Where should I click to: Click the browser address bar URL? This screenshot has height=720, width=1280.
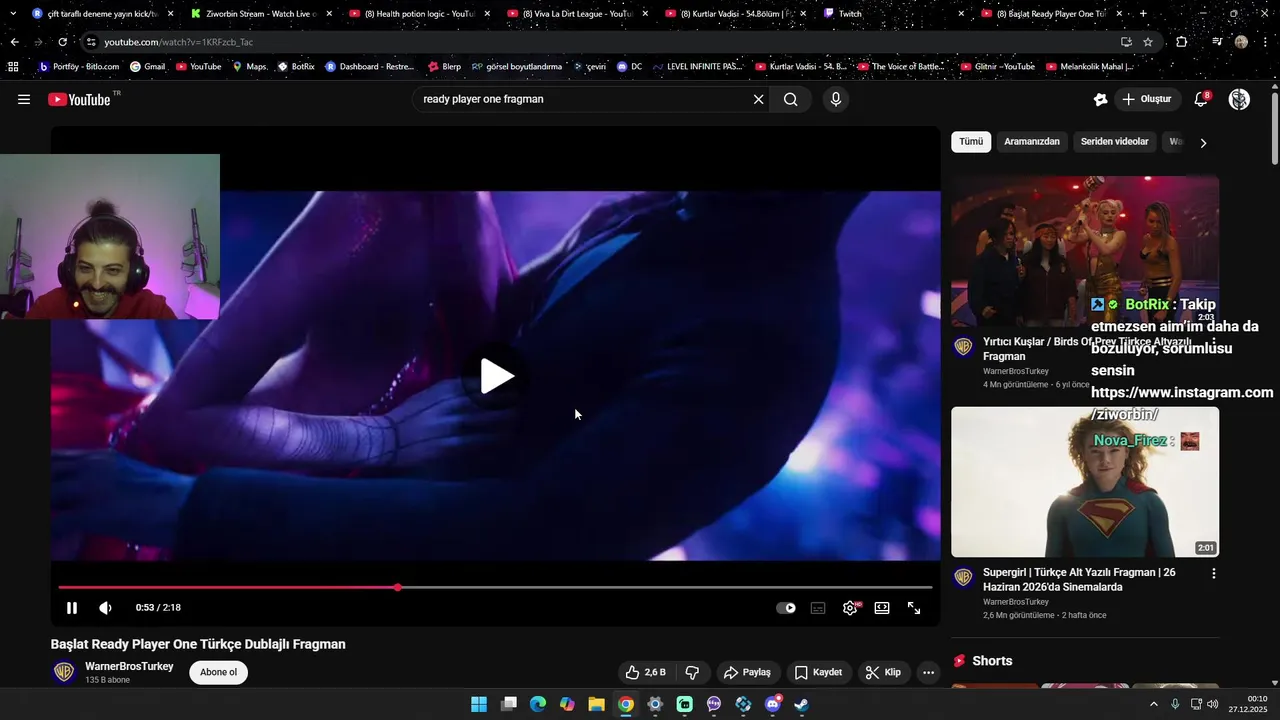[x=178, y=42]
